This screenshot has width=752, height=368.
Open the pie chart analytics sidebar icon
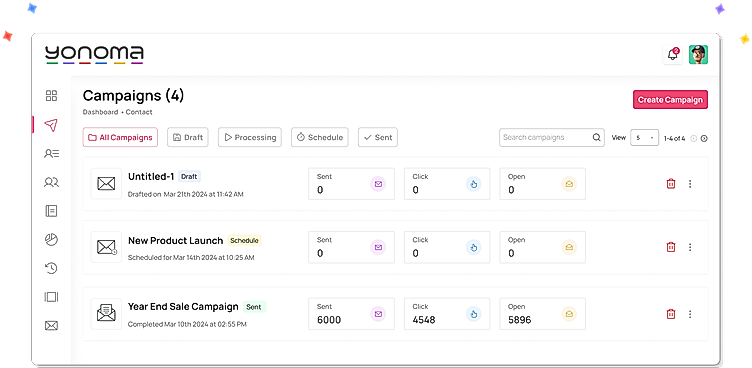[x=51, y=239]
